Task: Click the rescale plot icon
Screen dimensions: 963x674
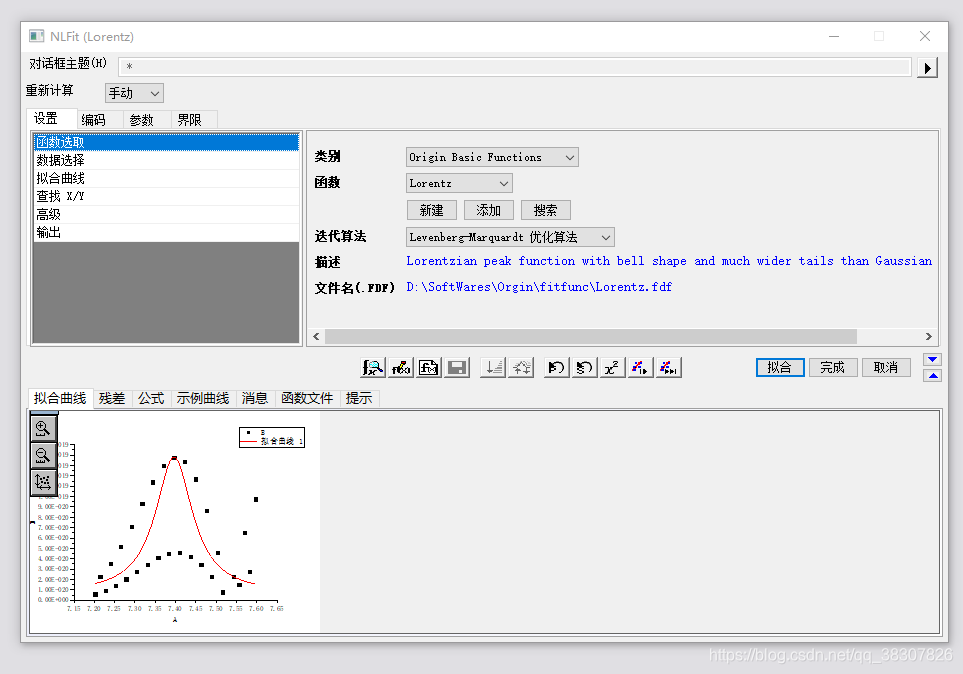Action: point(43,482)
